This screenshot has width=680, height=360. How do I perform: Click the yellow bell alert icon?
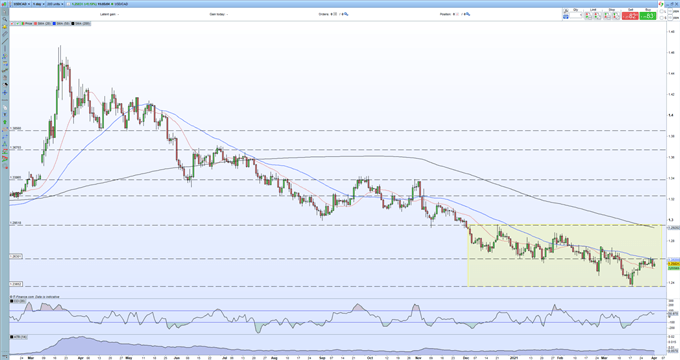[x=5, y=27]
